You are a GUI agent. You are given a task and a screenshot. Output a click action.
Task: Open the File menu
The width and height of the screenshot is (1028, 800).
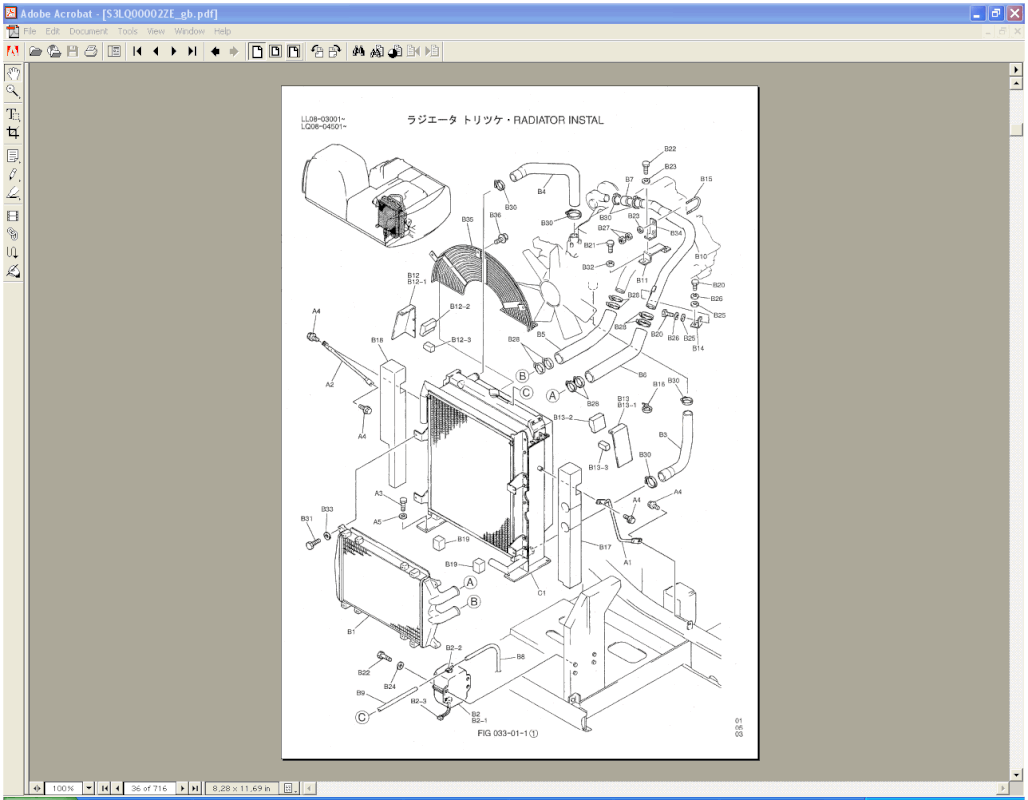click(x=30, y=31)
